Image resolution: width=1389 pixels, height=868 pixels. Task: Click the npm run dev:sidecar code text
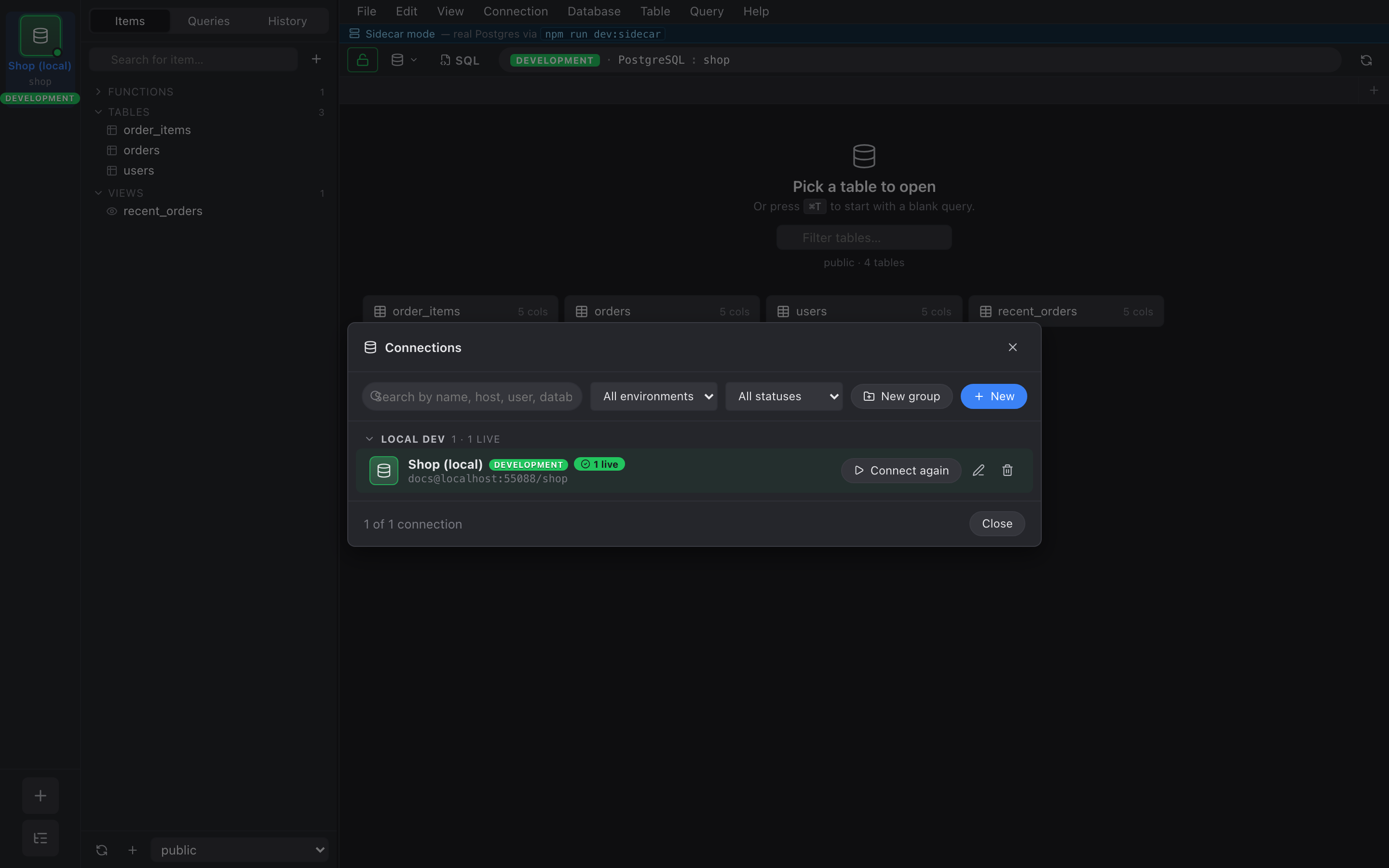(603, 34)
